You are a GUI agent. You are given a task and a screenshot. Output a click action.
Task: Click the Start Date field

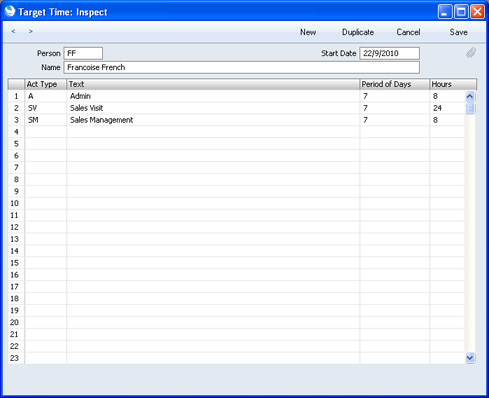pyautogui.click(x=389, y=53)
